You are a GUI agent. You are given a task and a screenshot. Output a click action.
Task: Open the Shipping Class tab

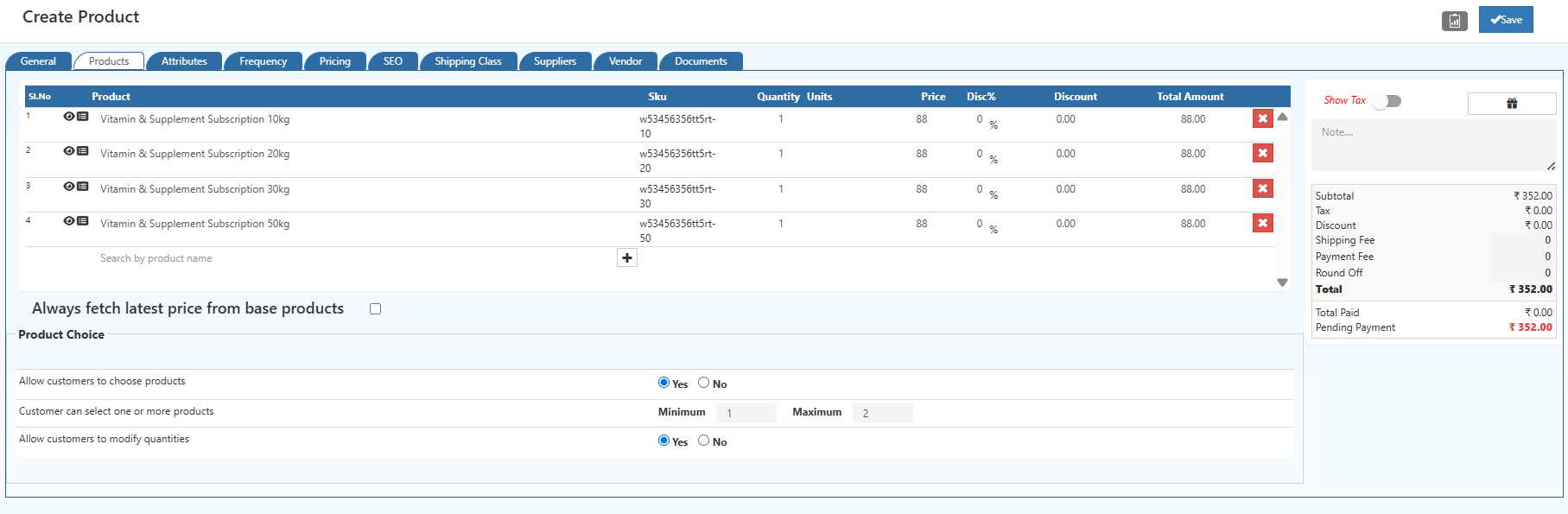tap(468, 61)
